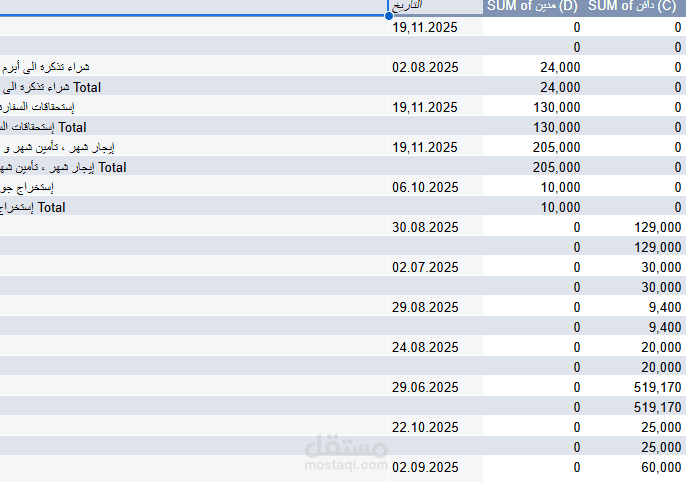Click 205,000 in the Total إيجار شهر row
The width and height of the screenshot is (693, 482).
556,167
